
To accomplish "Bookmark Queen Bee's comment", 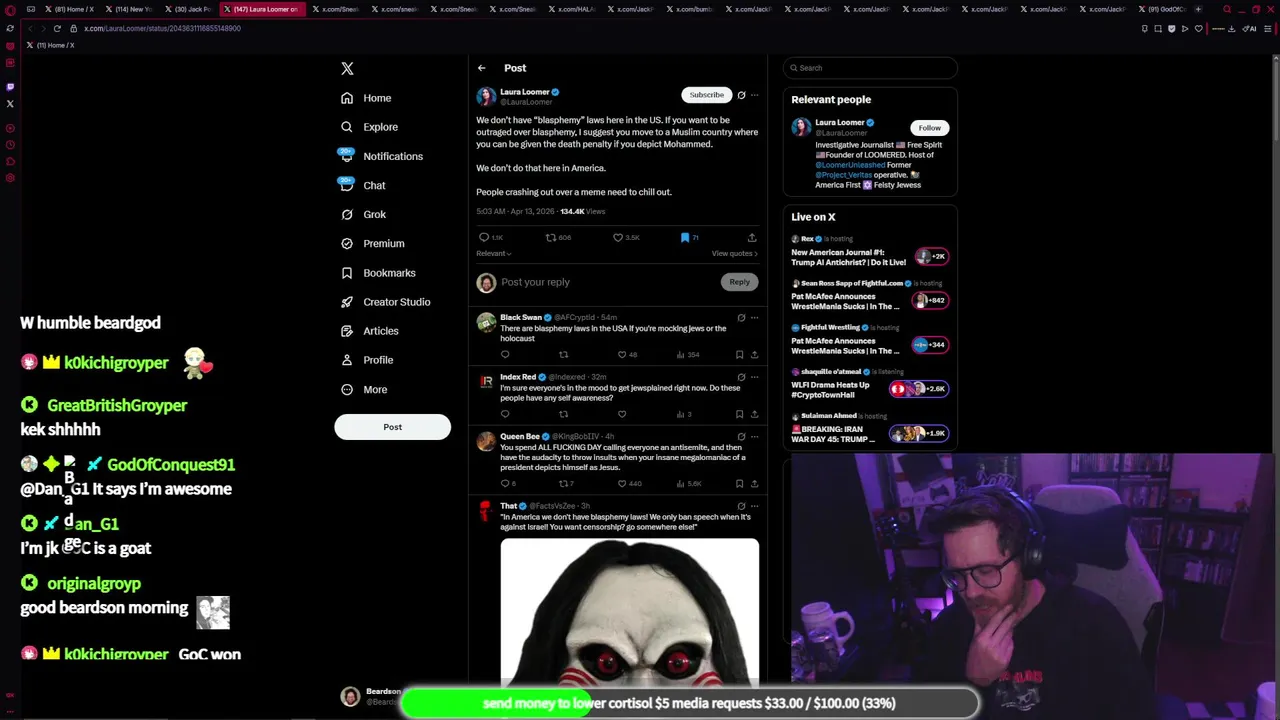I will click(739, 483).
